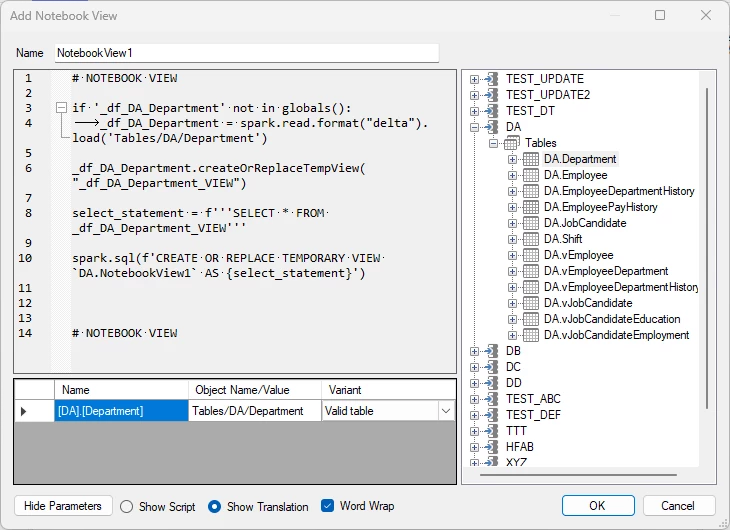Image resolution: width=730 pixels, height=530 pixels.
Task: Select the DA.Shift tree item label
Action: point(563,239)
